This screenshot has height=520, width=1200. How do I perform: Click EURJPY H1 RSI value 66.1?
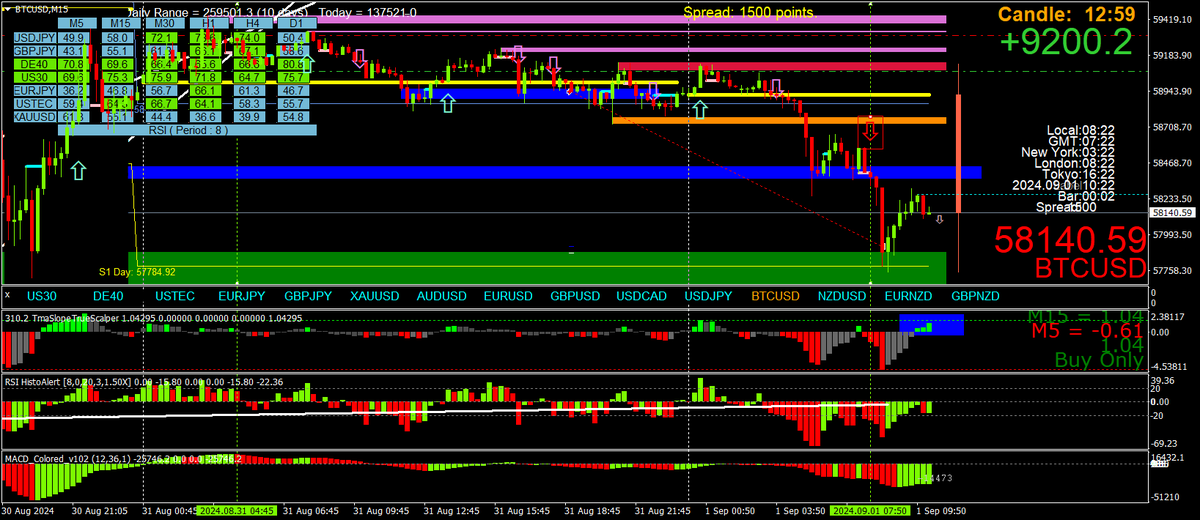pos(207,90)
